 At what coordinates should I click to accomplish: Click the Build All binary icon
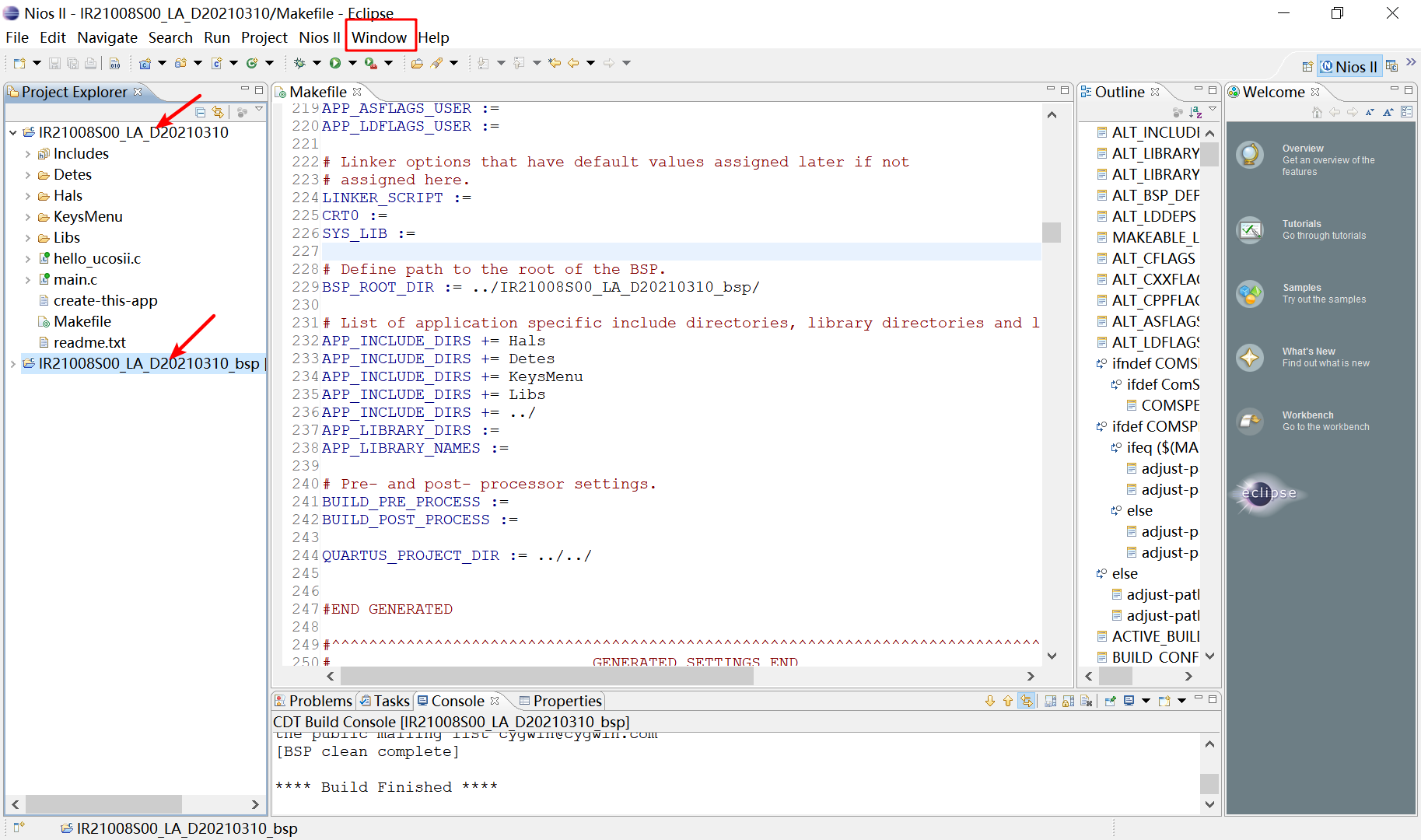114,63
